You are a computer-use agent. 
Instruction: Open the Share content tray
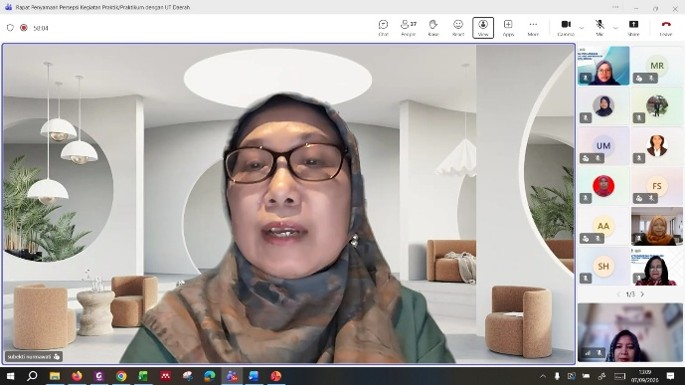(633, 28)
